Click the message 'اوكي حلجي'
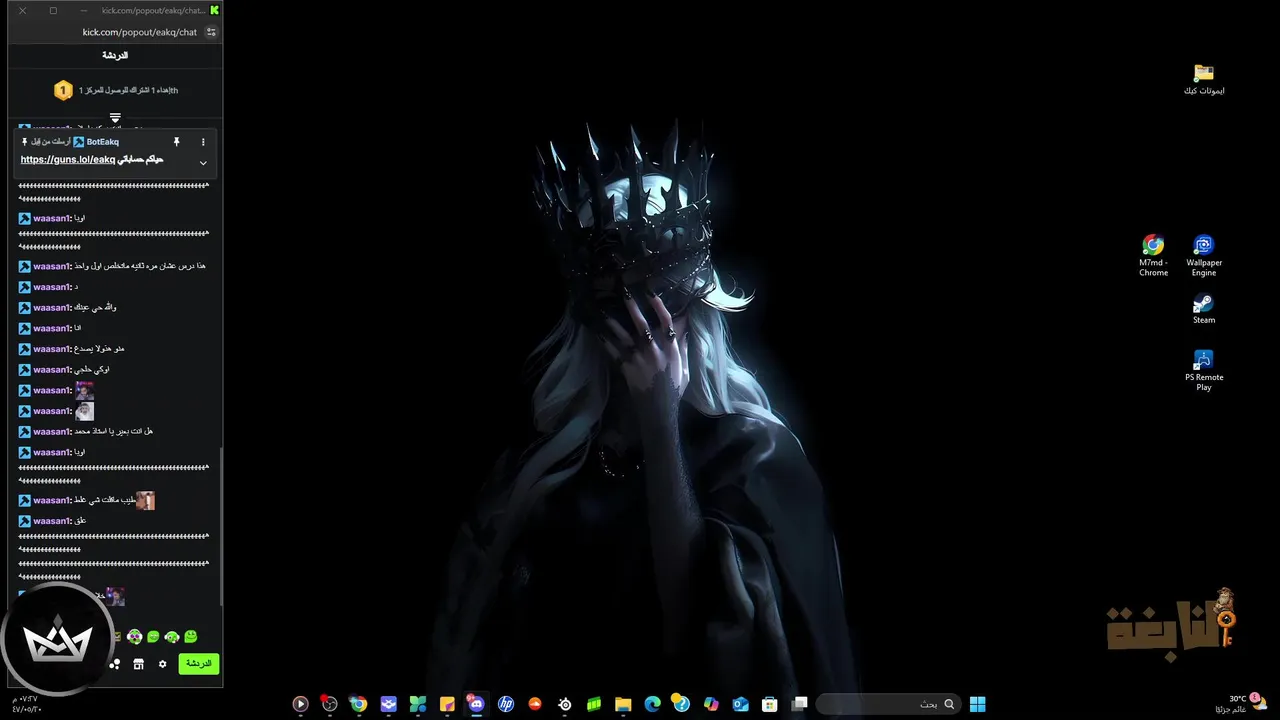Viewport: 1280px width, 720px height. (92, 370)
